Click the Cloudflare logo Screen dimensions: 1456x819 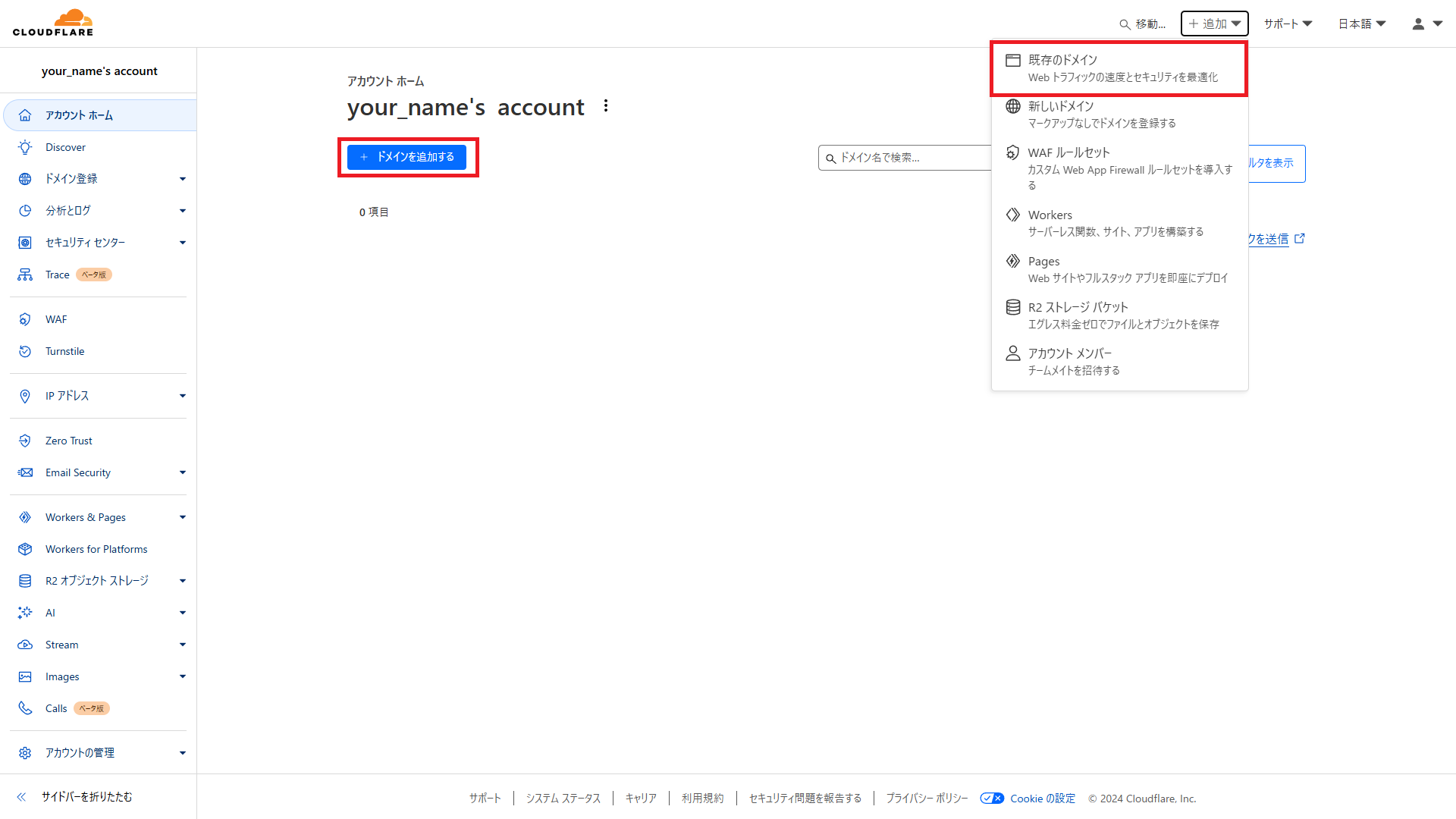53,23
